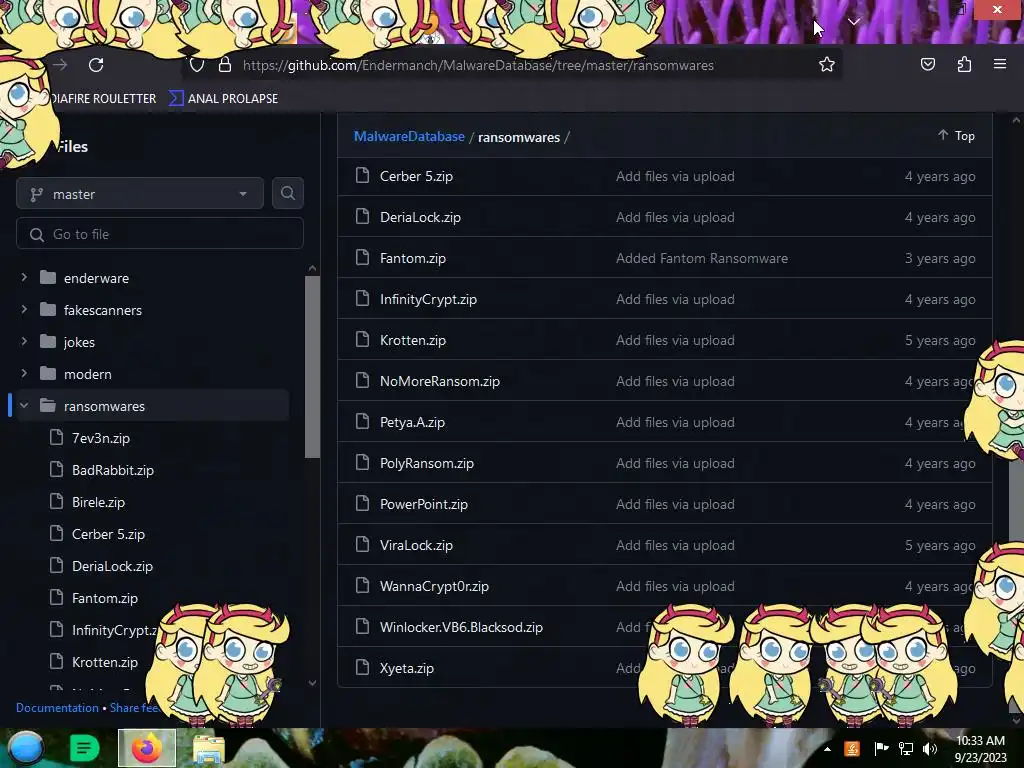Select 7ev3n.zip in the file tree
1024x768 pixels.
[x=101, y=438]
